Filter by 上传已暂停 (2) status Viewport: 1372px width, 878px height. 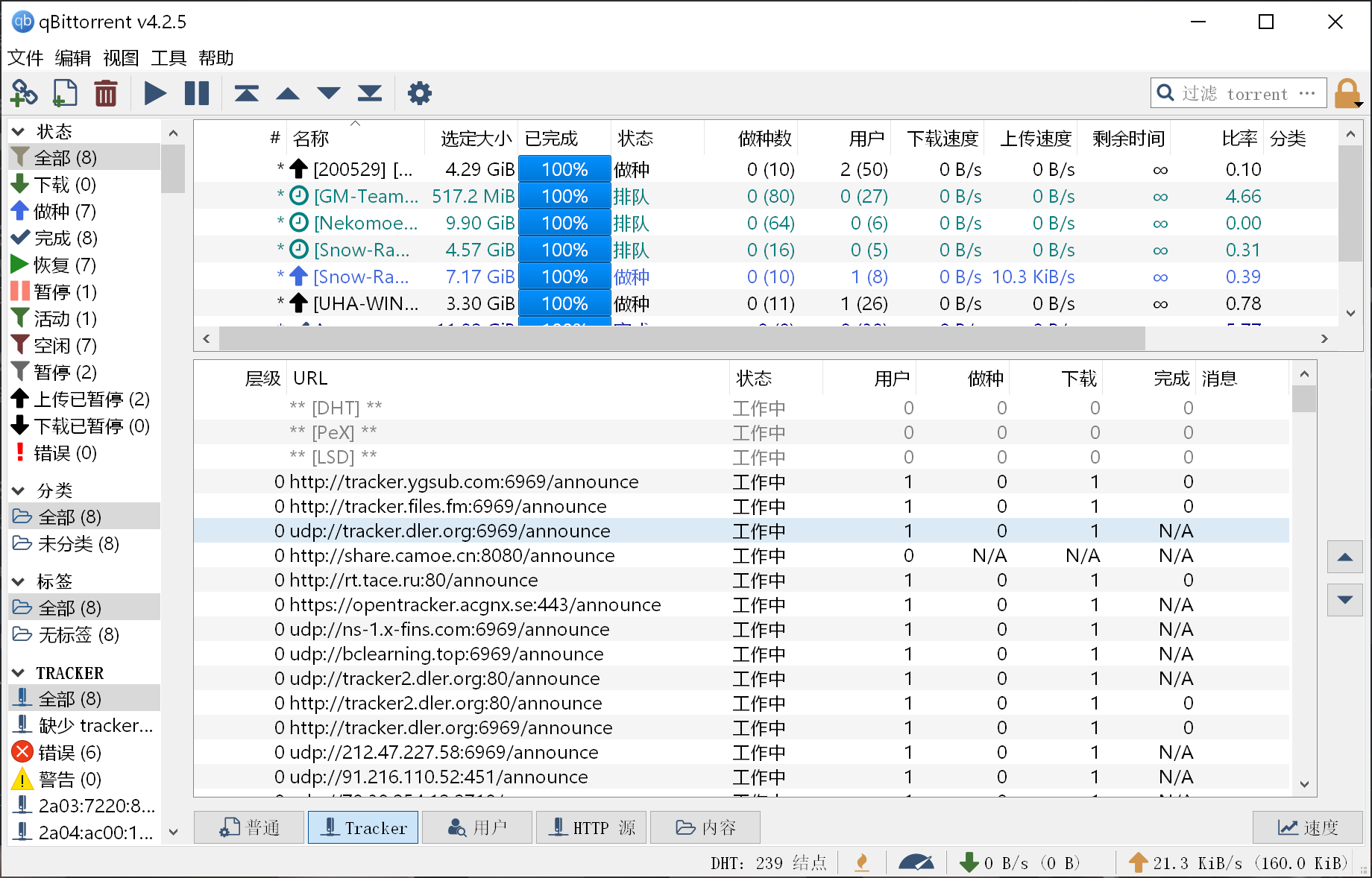click(x=84, y=399)
